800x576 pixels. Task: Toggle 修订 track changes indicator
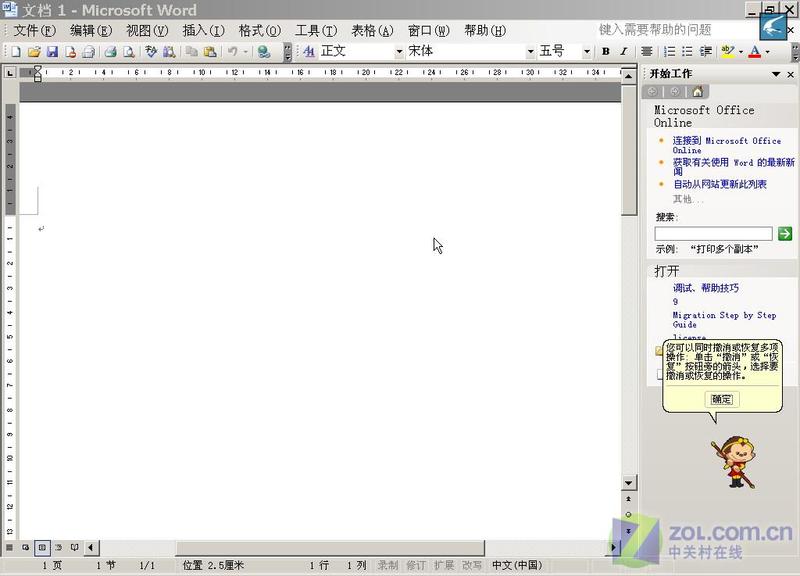click(416, 565)
